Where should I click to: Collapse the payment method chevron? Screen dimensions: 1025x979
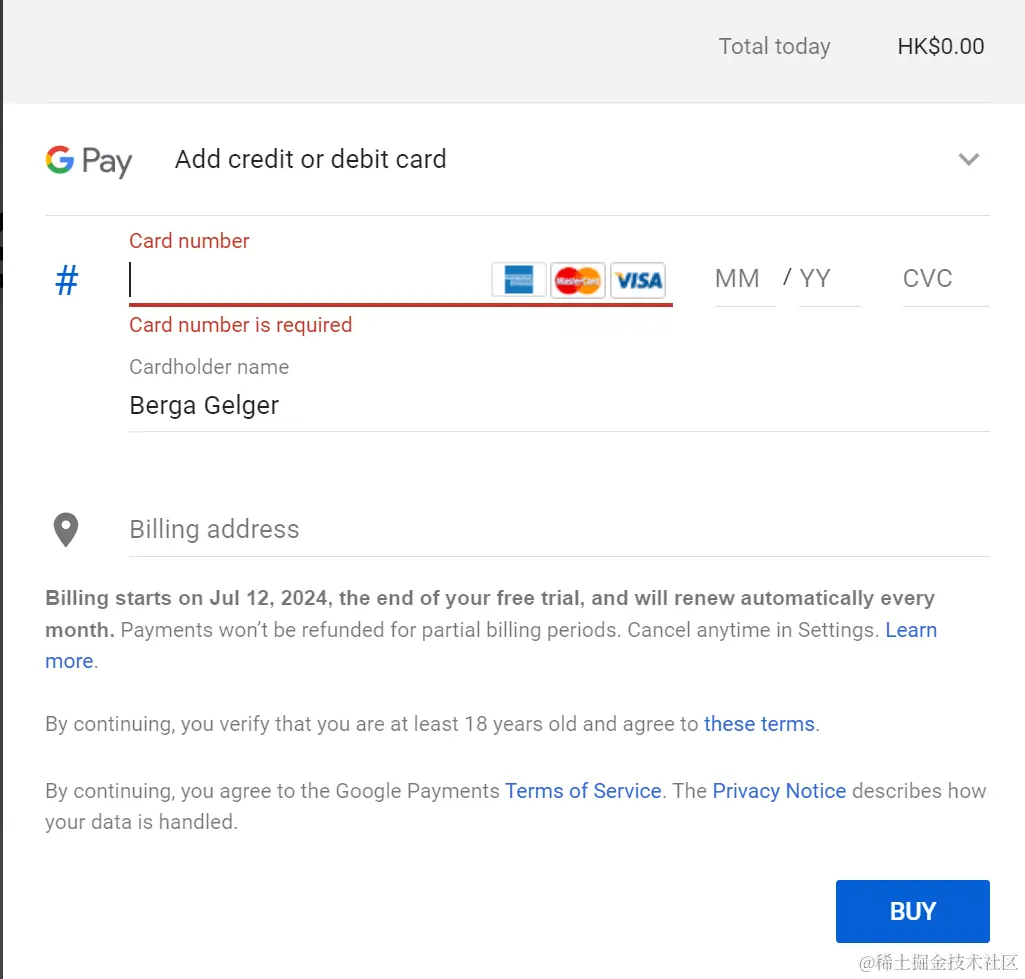[x=968, y=160]
